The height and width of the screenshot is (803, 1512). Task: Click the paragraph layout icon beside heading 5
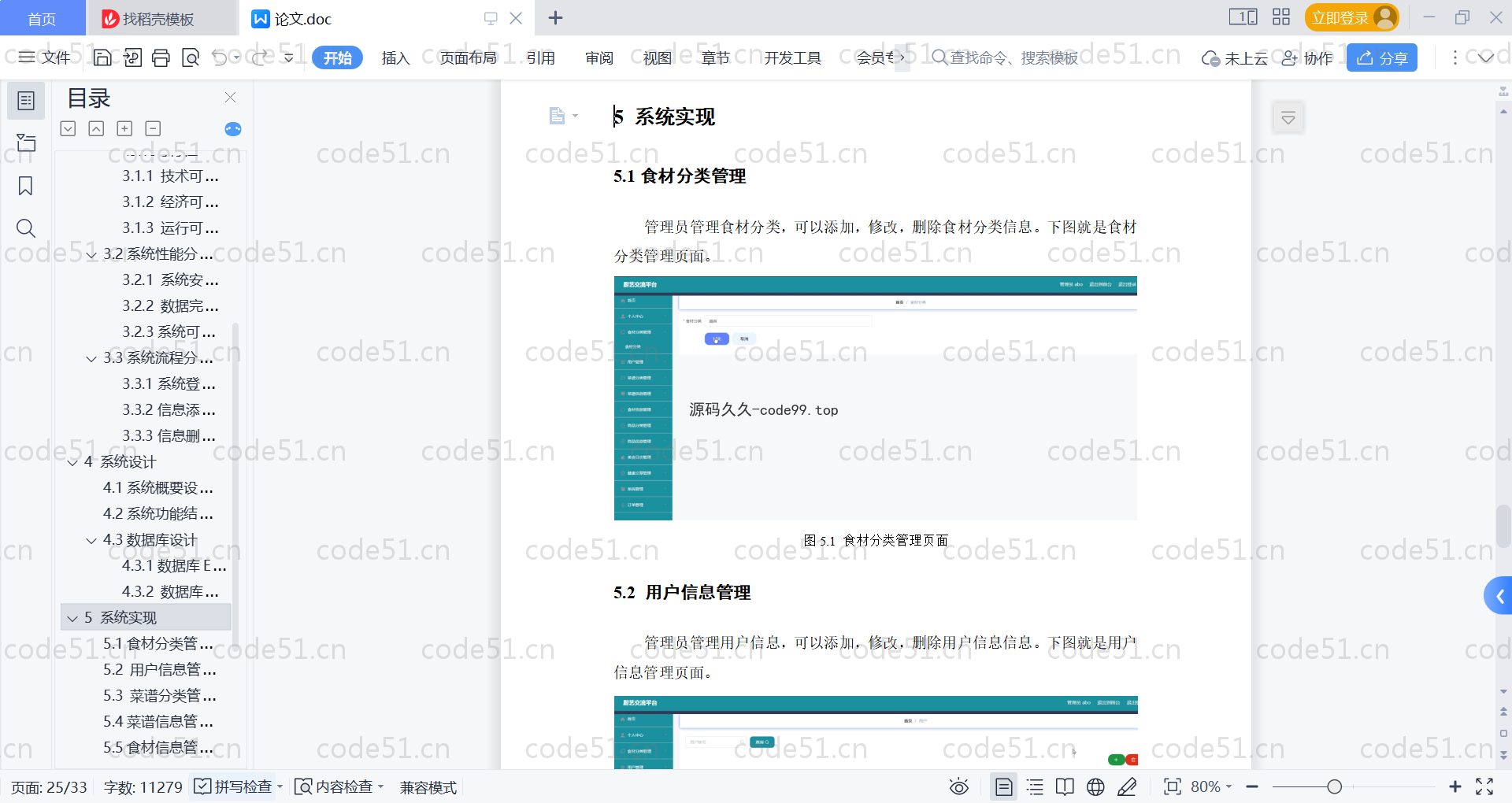click(x=558, y=116)
